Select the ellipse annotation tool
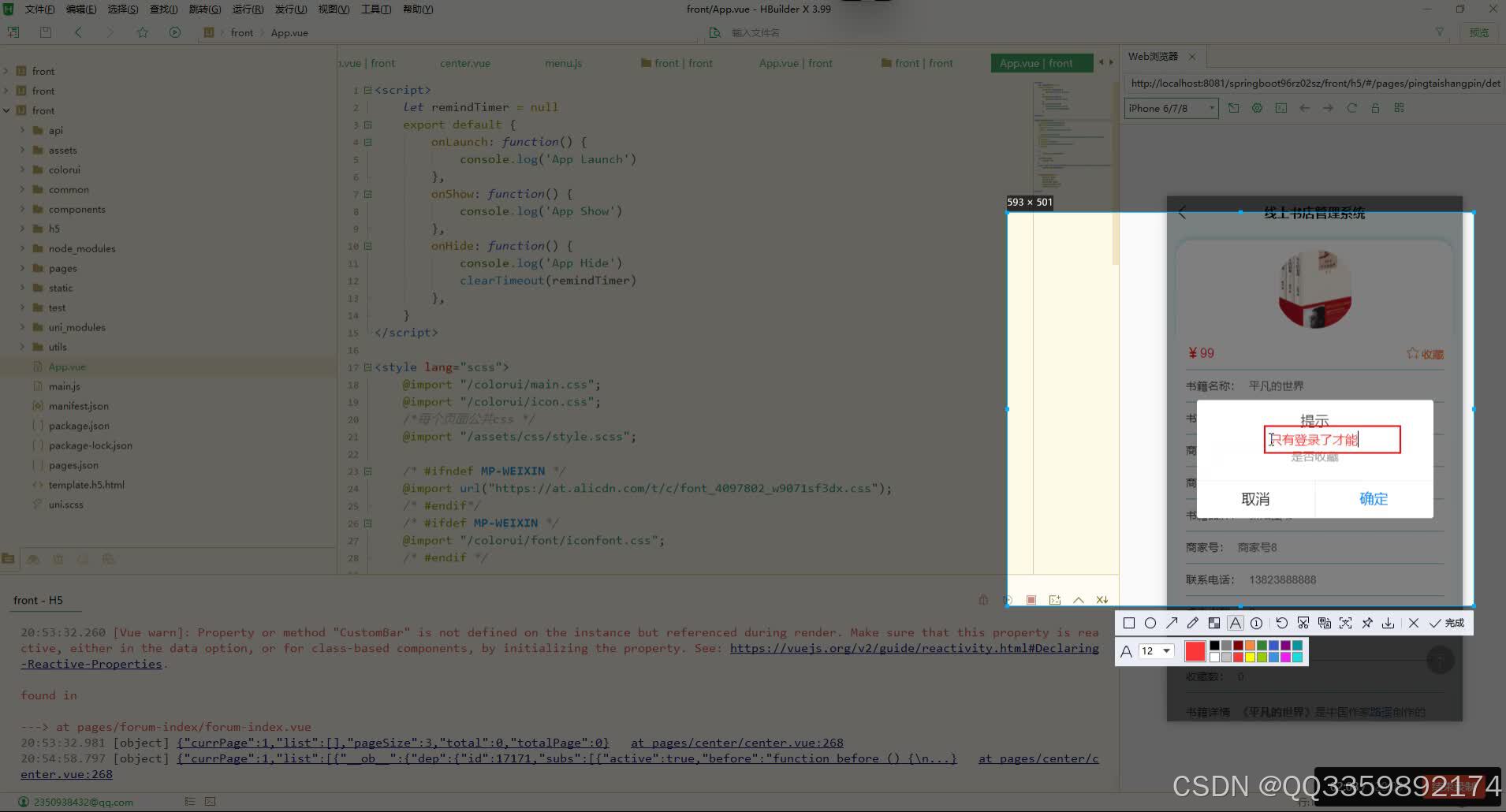This screenshot has width=1506, height=812. tap(1150, 623)
